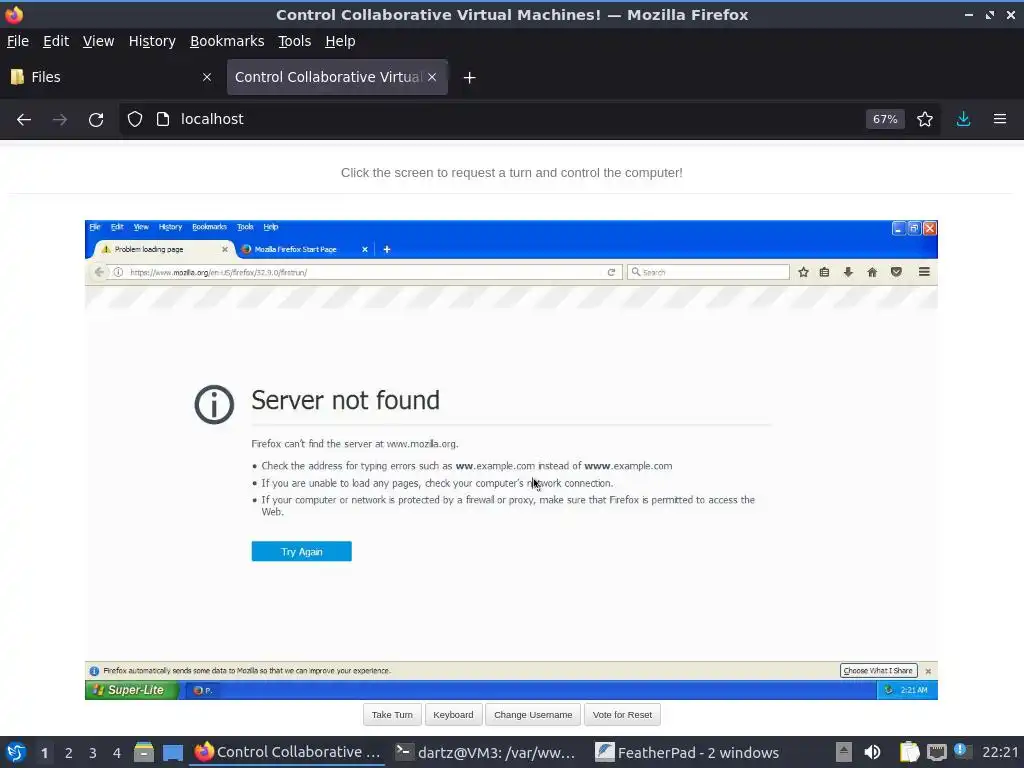The image size is (1024, 768).
Task: Go back using the outer Firefox back arrow
Action: point(24,120)
